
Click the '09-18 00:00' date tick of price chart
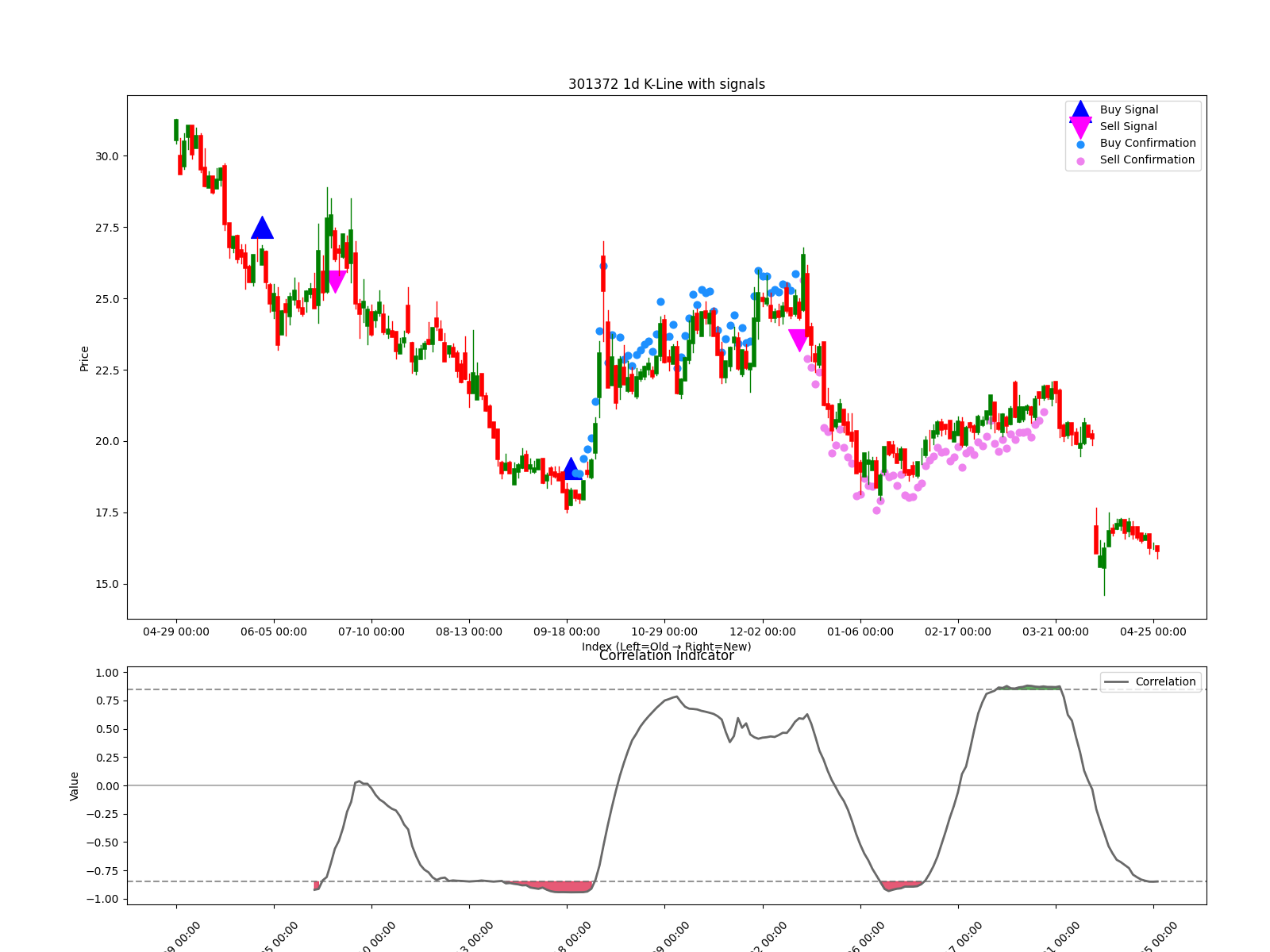(567, 632)
